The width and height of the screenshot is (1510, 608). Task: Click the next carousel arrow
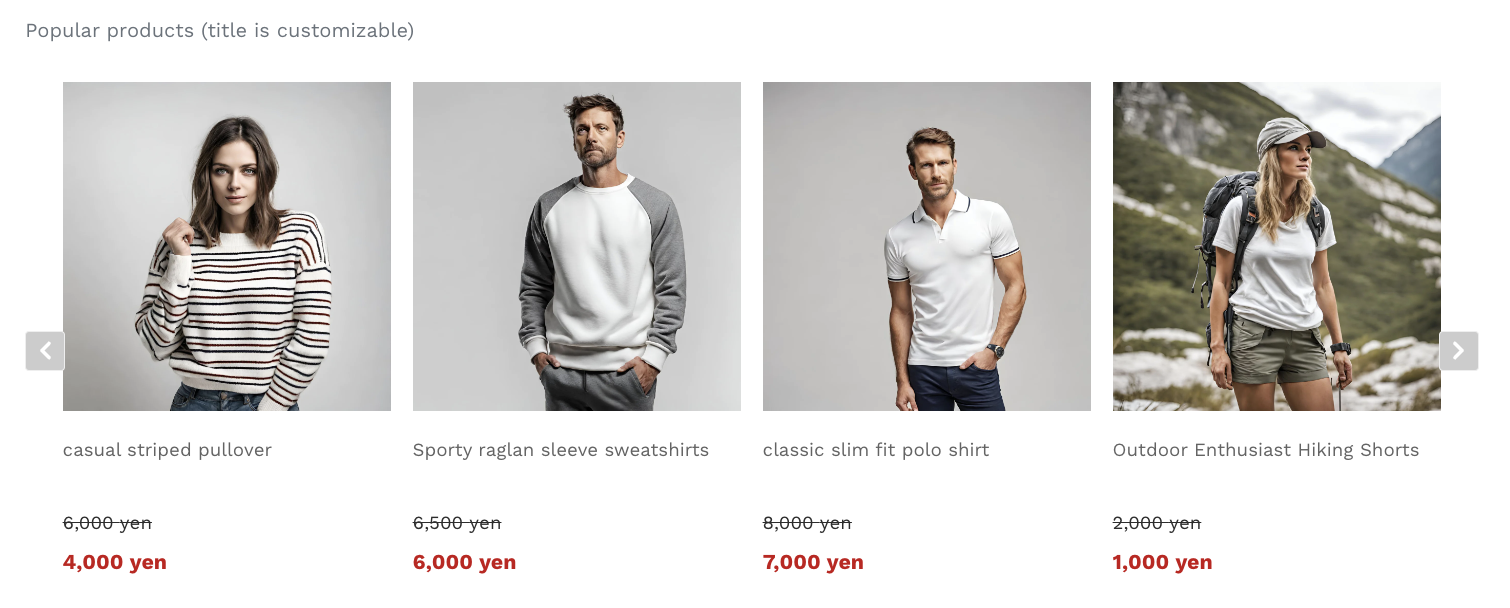coord(1458,351)
